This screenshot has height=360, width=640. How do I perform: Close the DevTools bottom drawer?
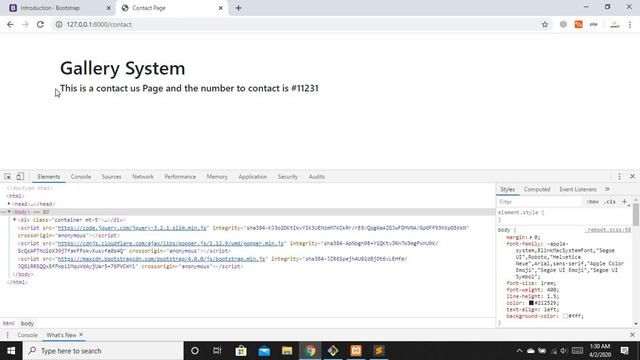coord(632,335)
